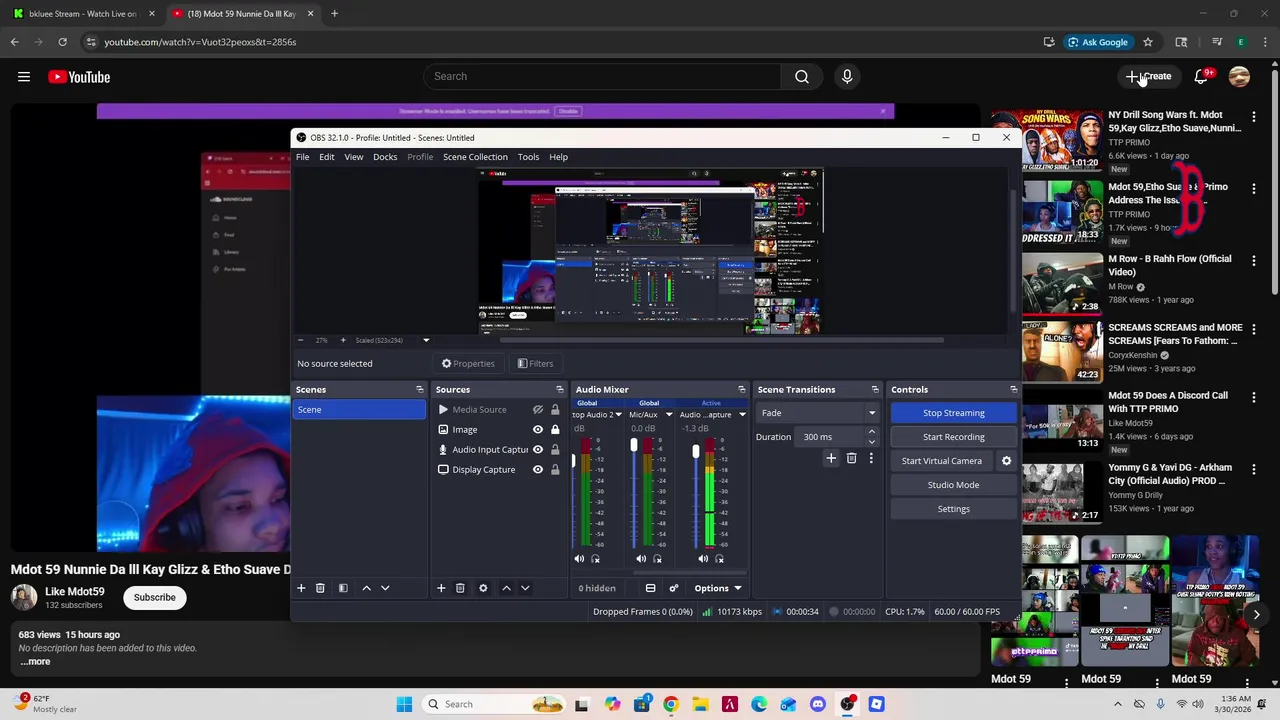Open source properties gear in Sources toolbar
Viewport: 1280px width, 720px height.
(483, 588)
